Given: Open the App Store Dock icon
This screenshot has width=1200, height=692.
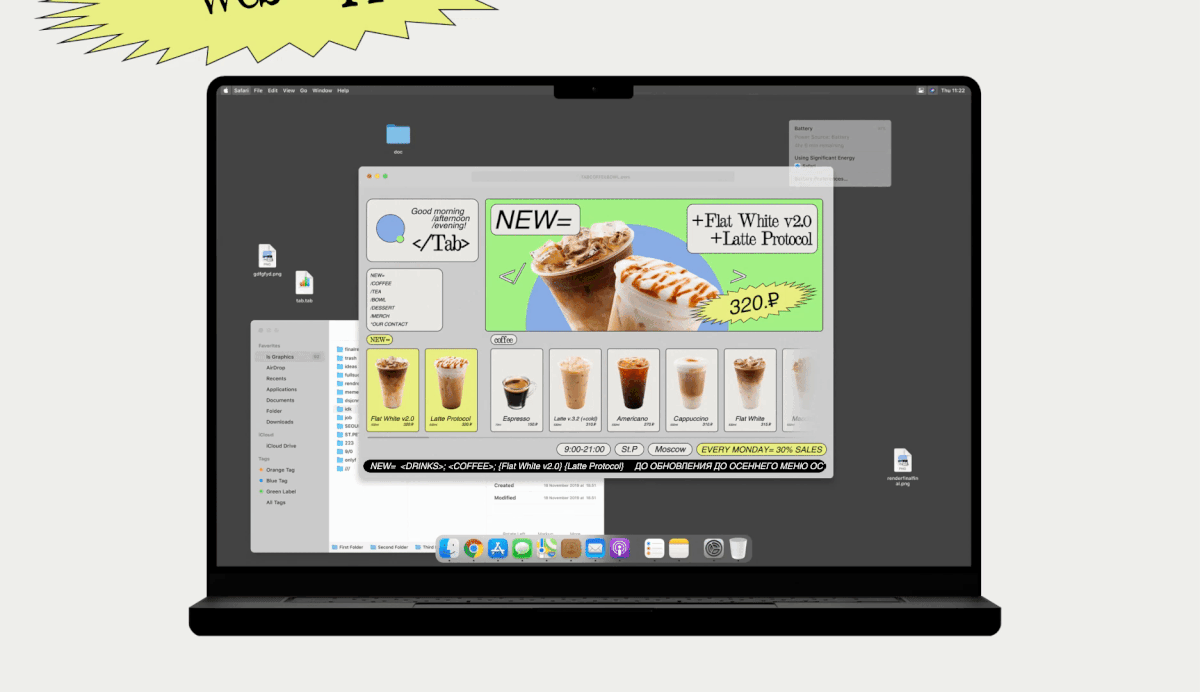Looking at the screenshot, I should (498, 548).
